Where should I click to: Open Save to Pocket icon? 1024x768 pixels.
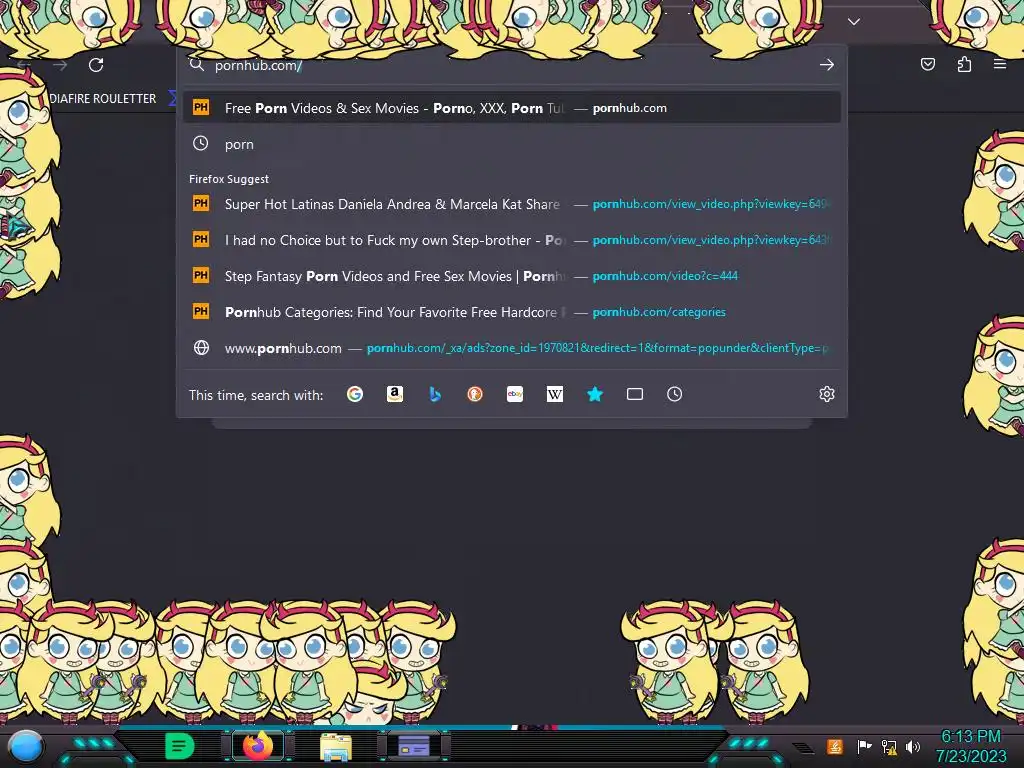point(927,64)
